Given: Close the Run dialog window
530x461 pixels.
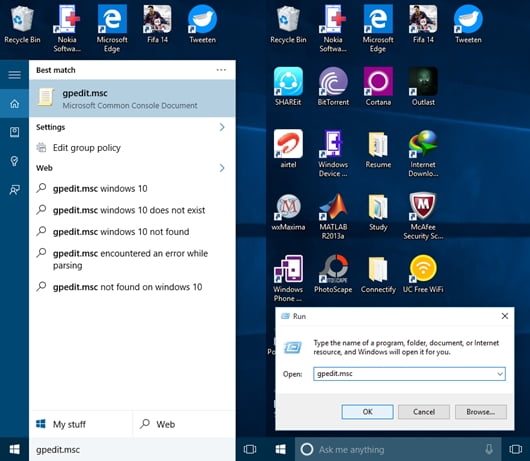Looking at the screenshot, I should 505,316.
